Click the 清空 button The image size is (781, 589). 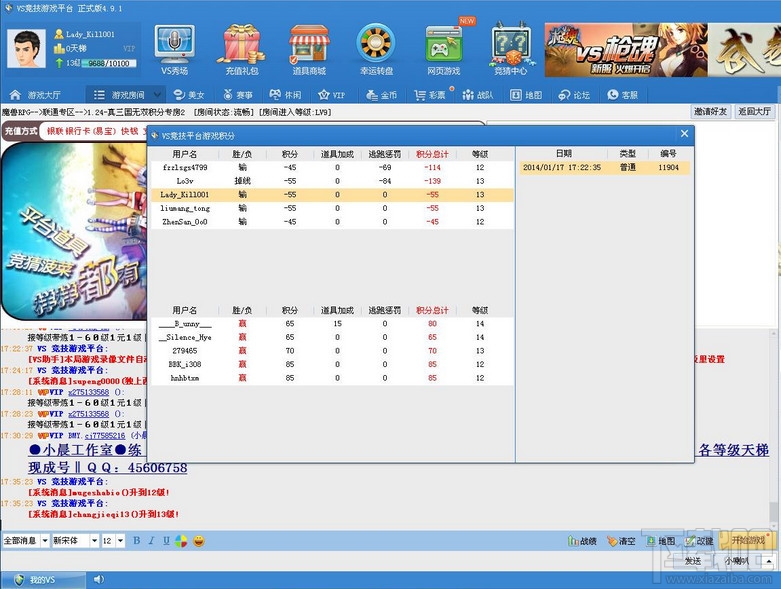(621, 541)
